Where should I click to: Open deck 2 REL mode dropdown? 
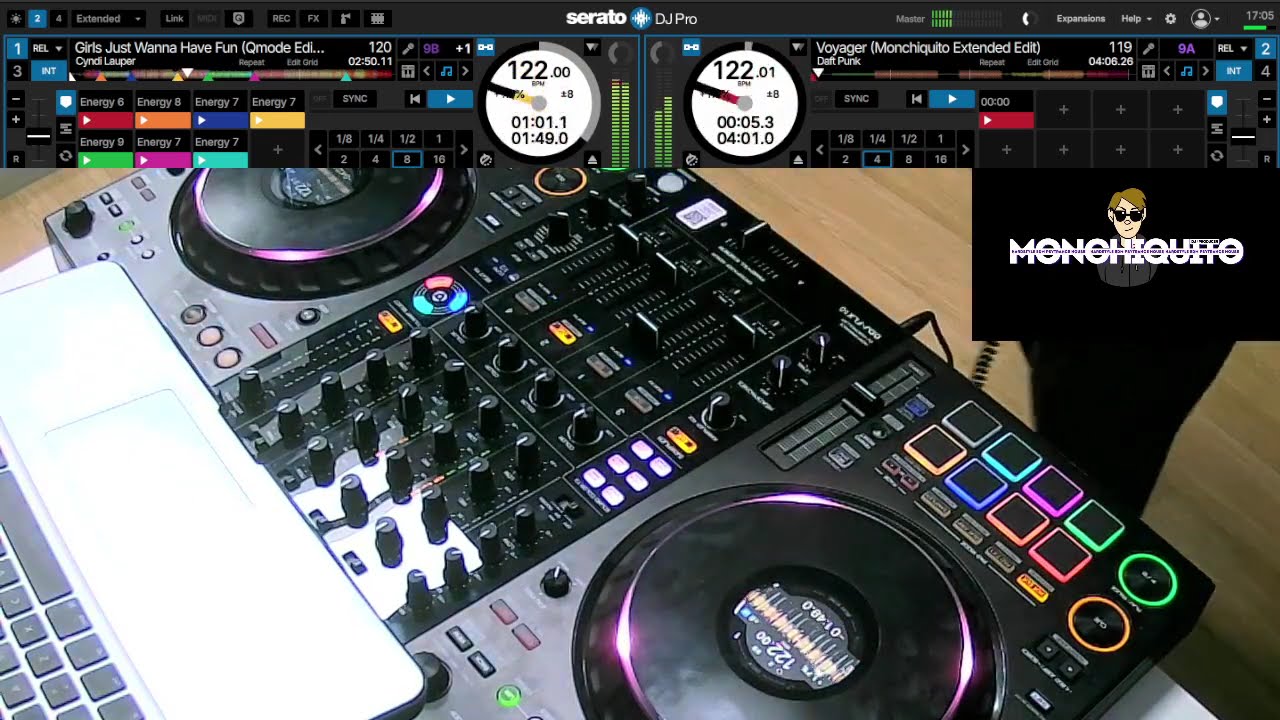click(1232, 48)
